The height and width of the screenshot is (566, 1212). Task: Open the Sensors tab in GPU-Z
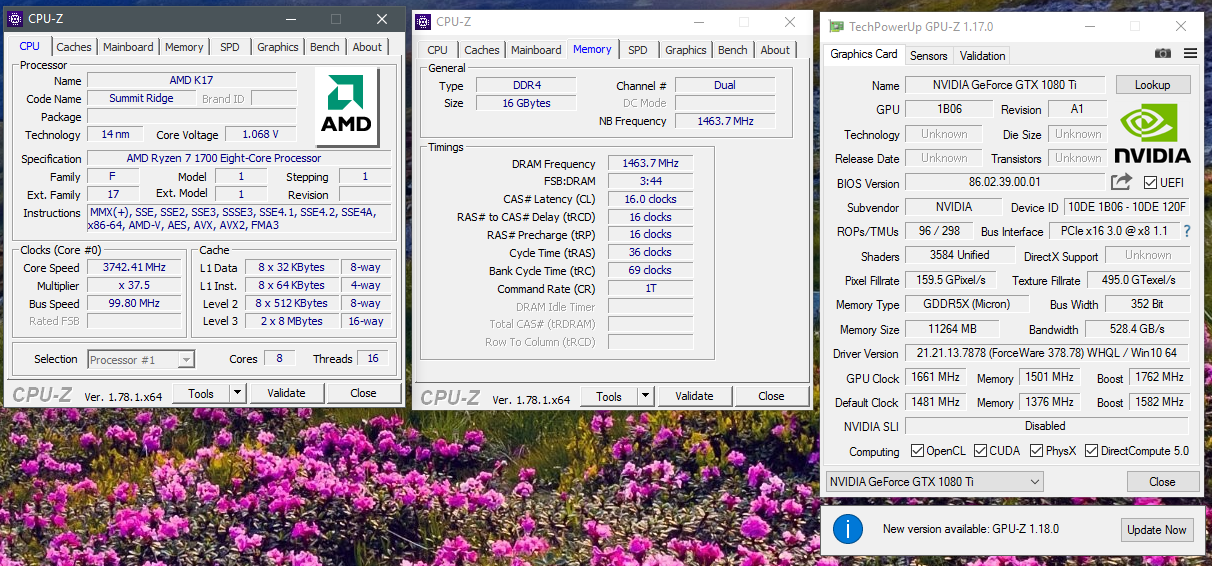(x=929, y=56)
